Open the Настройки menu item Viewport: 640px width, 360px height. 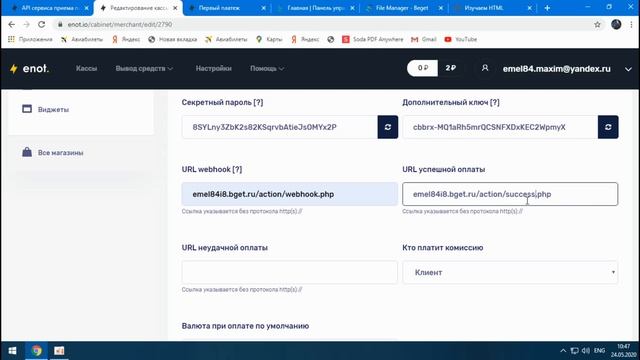[213, 69]
